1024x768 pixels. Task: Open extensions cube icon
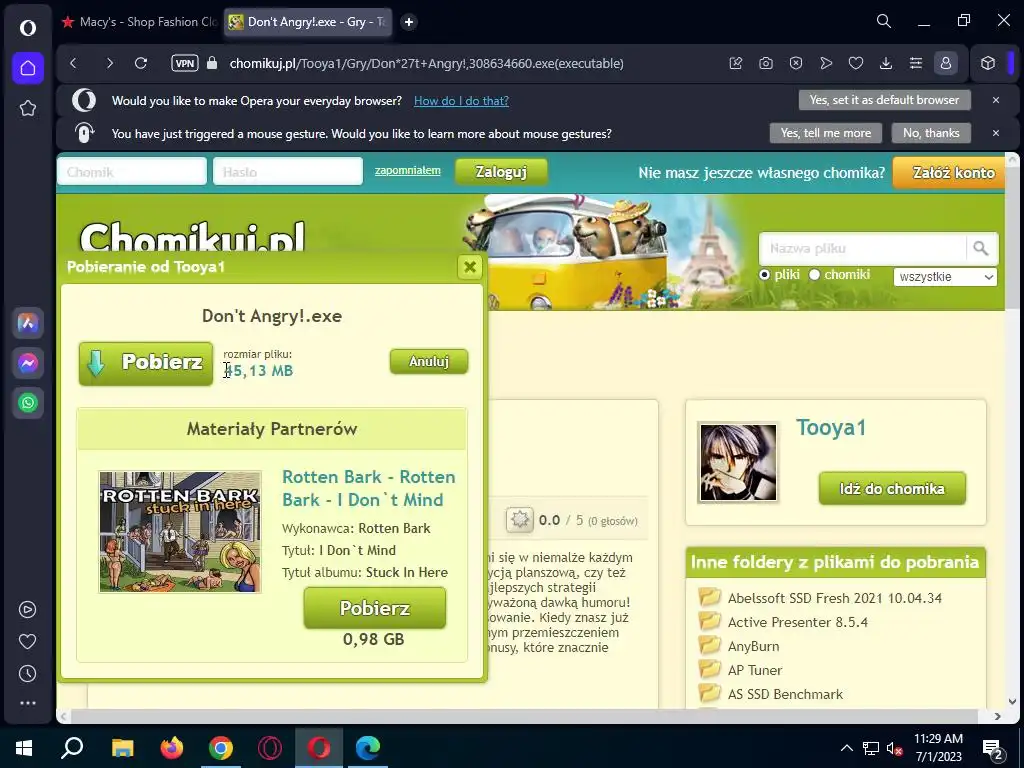(988, 63)
